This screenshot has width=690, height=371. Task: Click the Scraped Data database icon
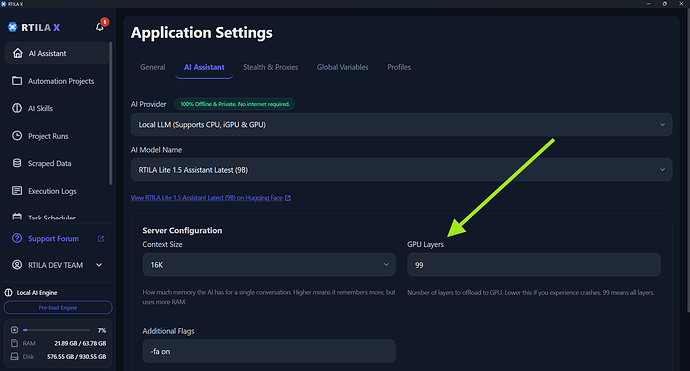tap(17, 163)
